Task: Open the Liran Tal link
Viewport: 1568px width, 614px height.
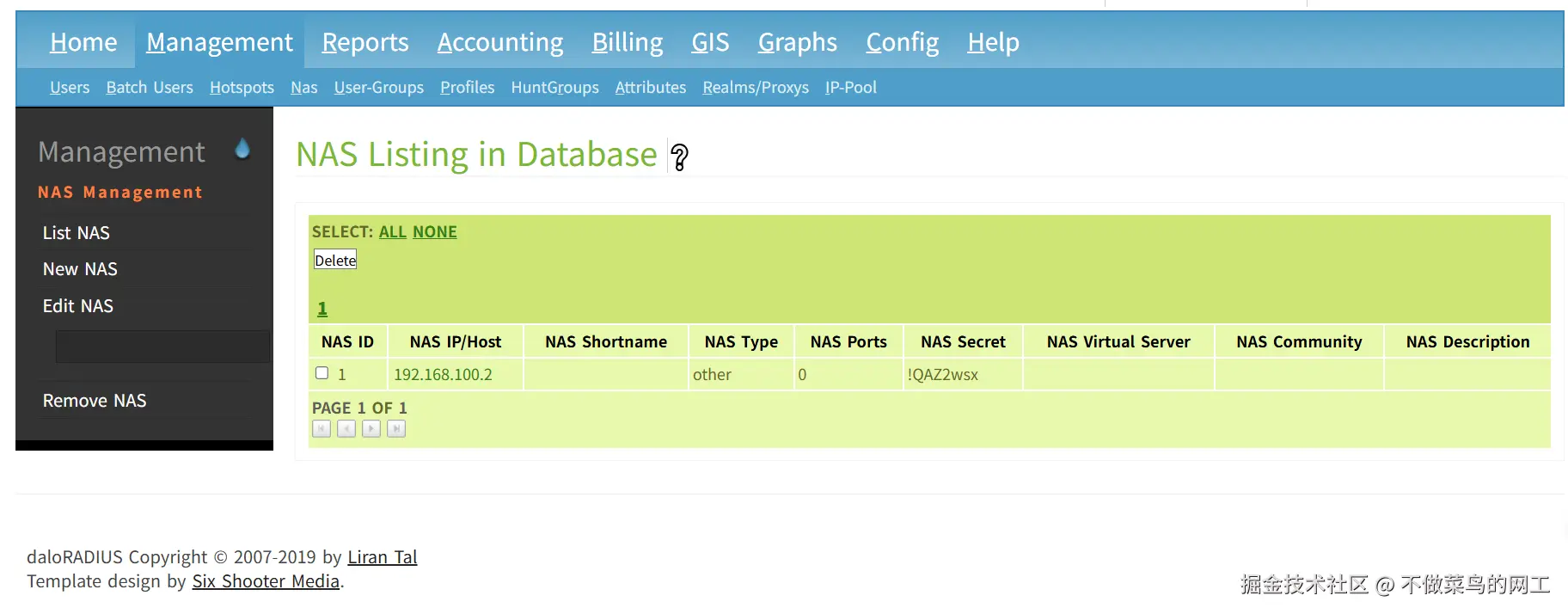Action: click(383, 557)
